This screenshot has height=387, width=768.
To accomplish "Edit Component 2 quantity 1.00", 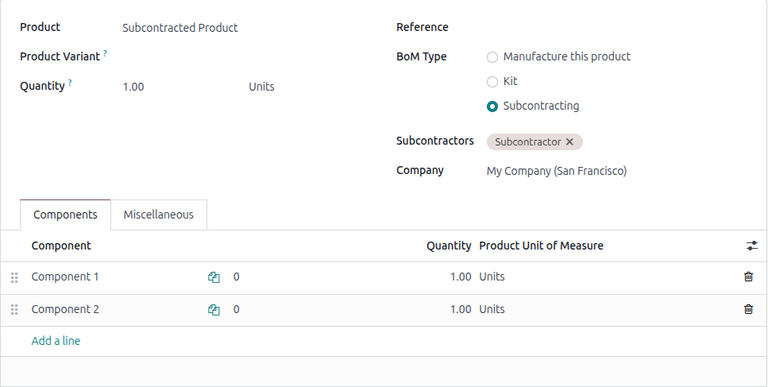I will tap(460, 310).
